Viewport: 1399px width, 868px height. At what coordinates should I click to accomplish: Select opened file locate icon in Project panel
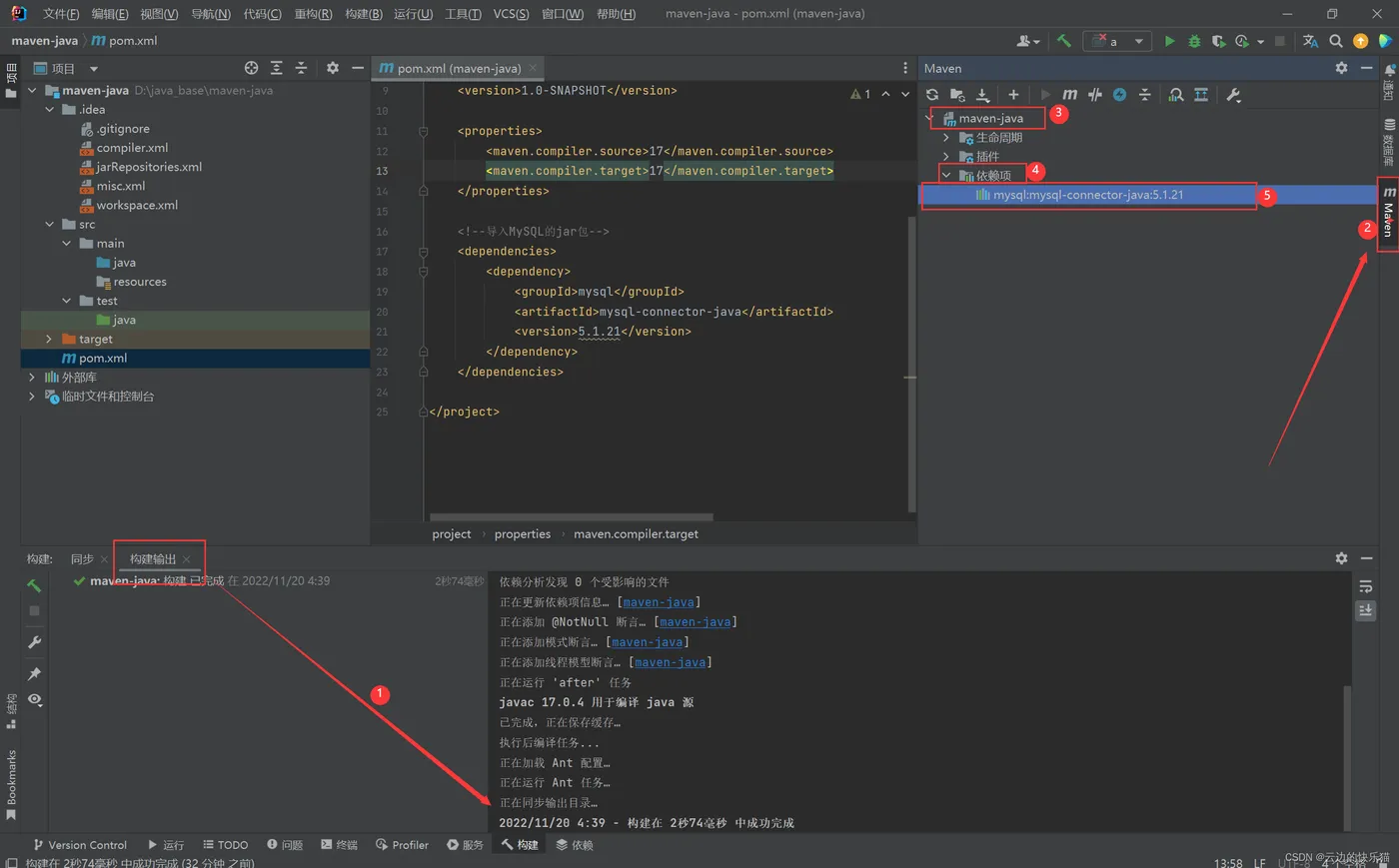(x=251, y=68)
